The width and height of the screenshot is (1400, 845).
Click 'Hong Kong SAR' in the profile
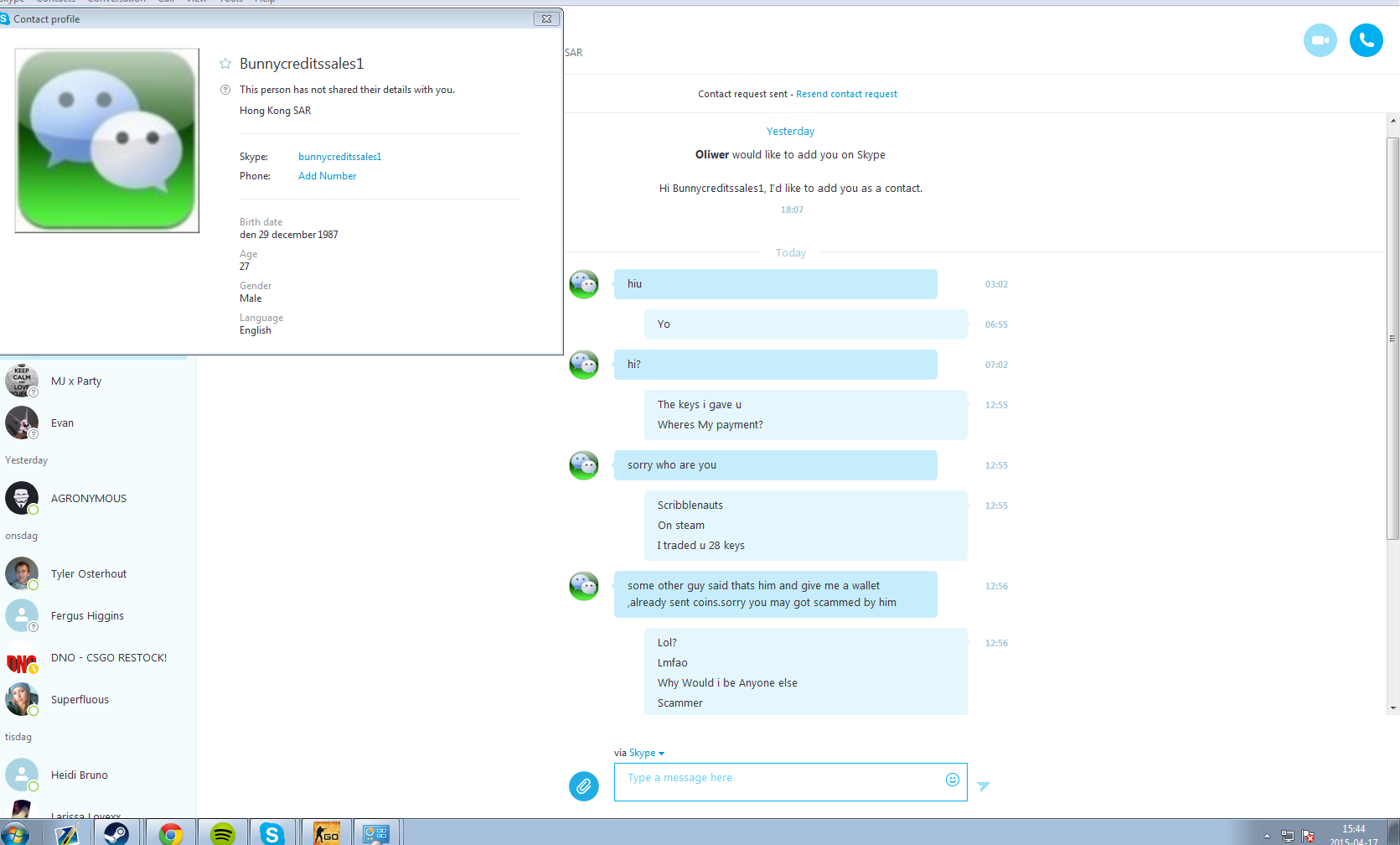[275, 111]
